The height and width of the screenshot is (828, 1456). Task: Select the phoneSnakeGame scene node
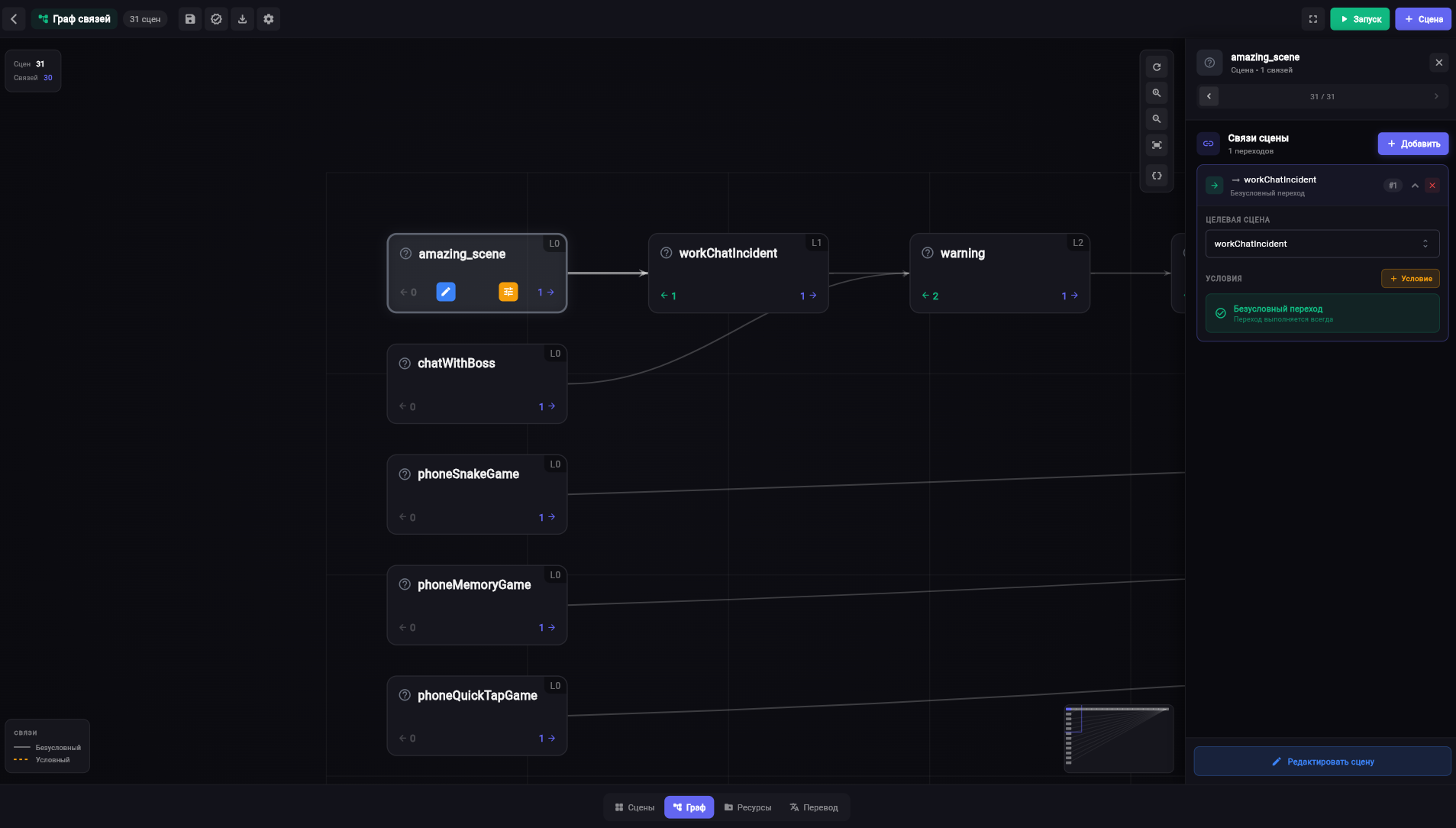[x=477, y=494]
